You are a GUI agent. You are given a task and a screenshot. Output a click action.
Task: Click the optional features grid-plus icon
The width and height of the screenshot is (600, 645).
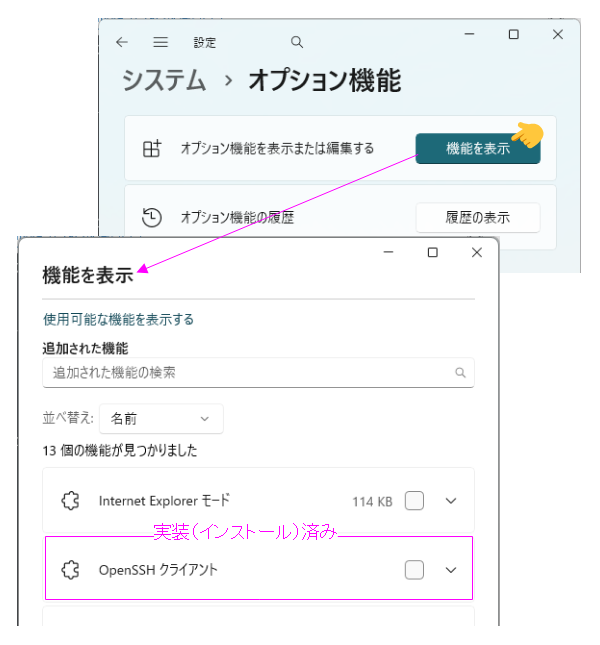coord(151,148)
